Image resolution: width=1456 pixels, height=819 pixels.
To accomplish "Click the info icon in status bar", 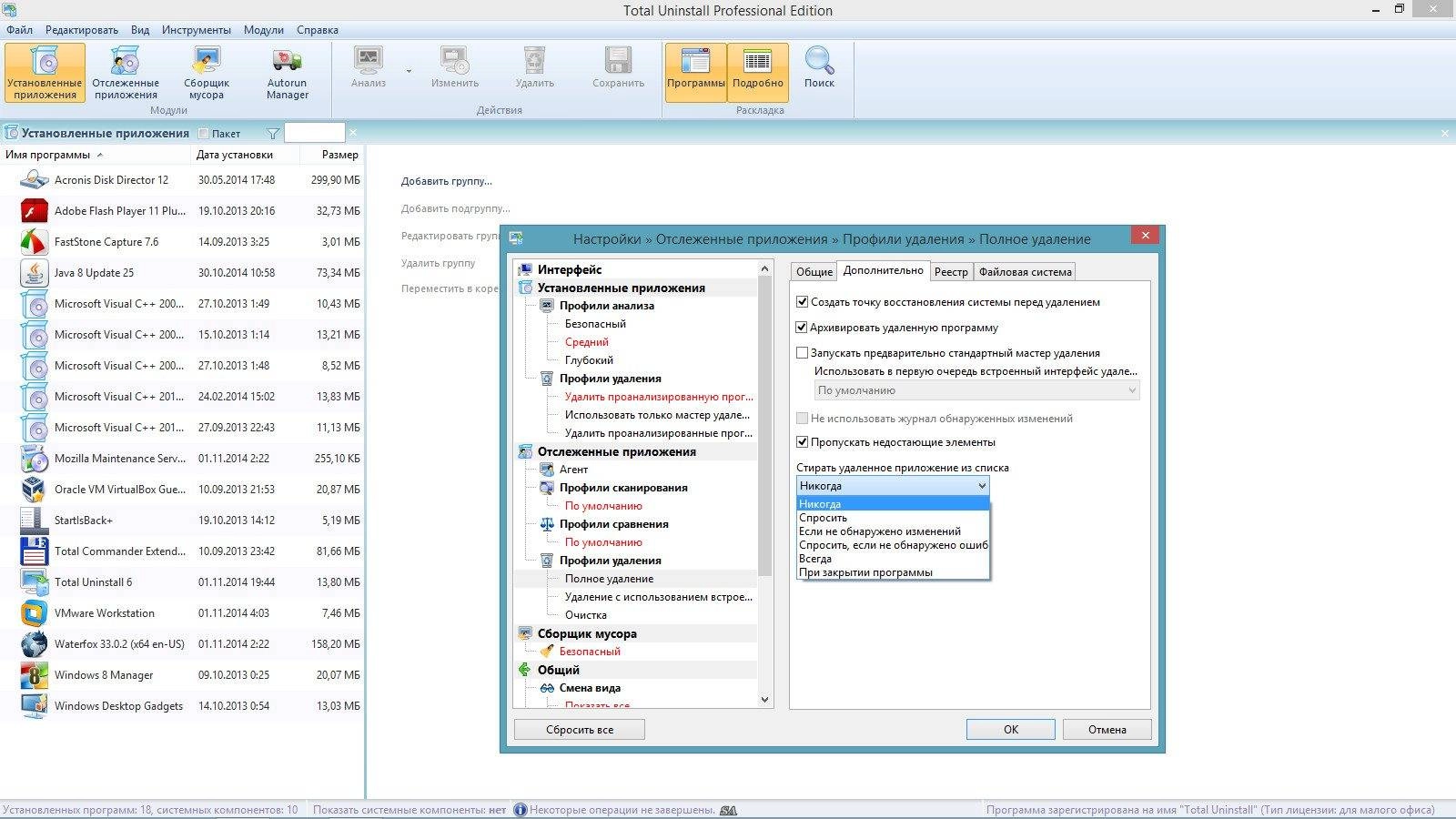I will tap(521, 810).
